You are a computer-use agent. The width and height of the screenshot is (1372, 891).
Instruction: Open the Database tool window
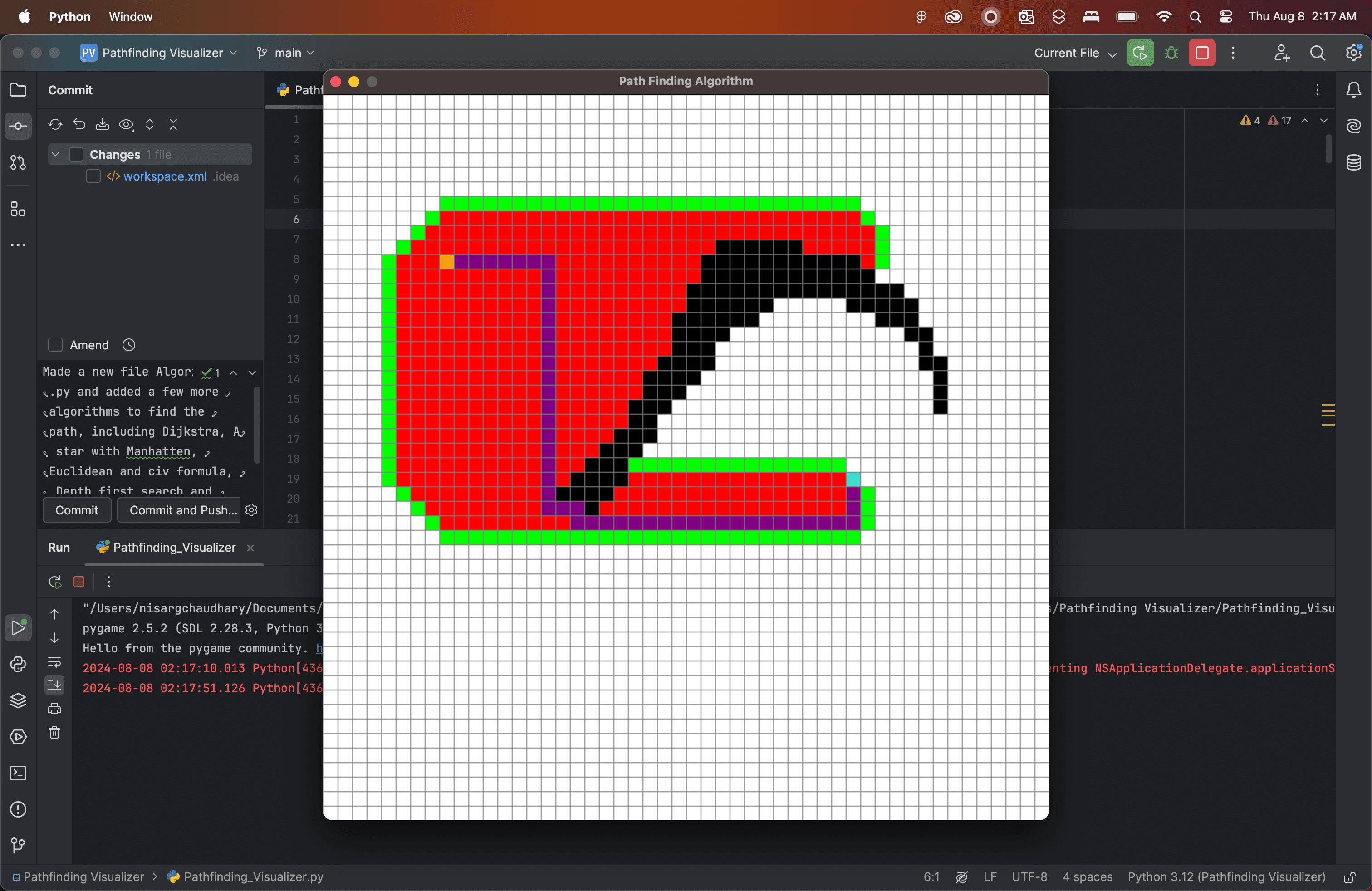pos(1353,163)
